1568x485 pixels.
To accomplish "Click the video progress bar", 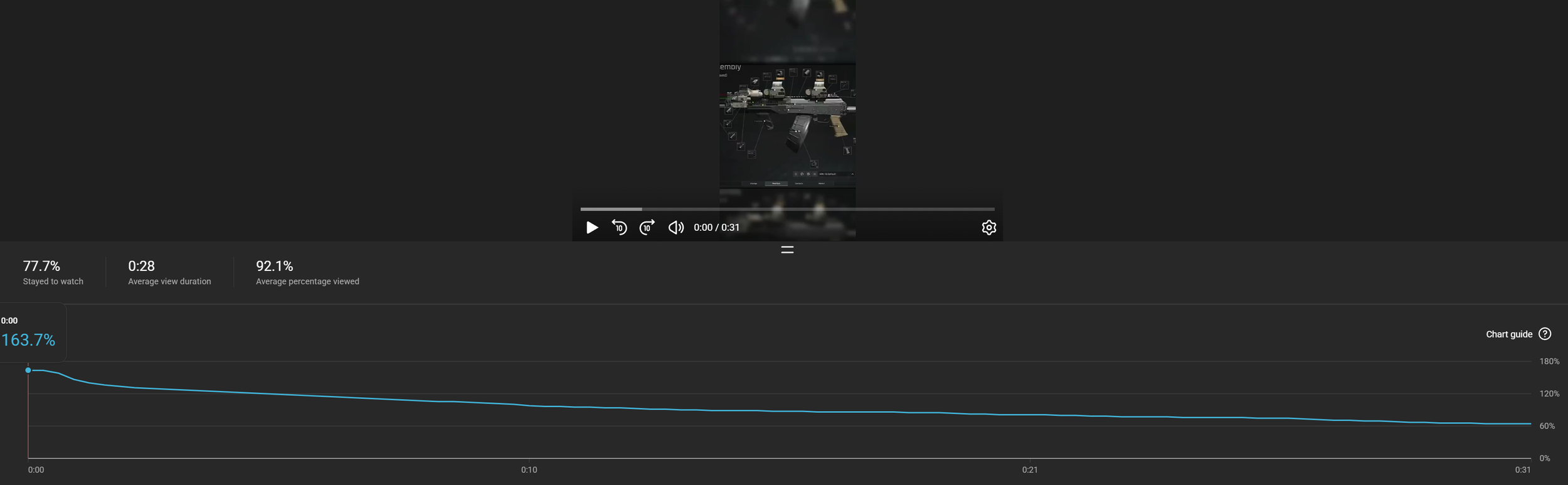I will click(x=787, y=209).
